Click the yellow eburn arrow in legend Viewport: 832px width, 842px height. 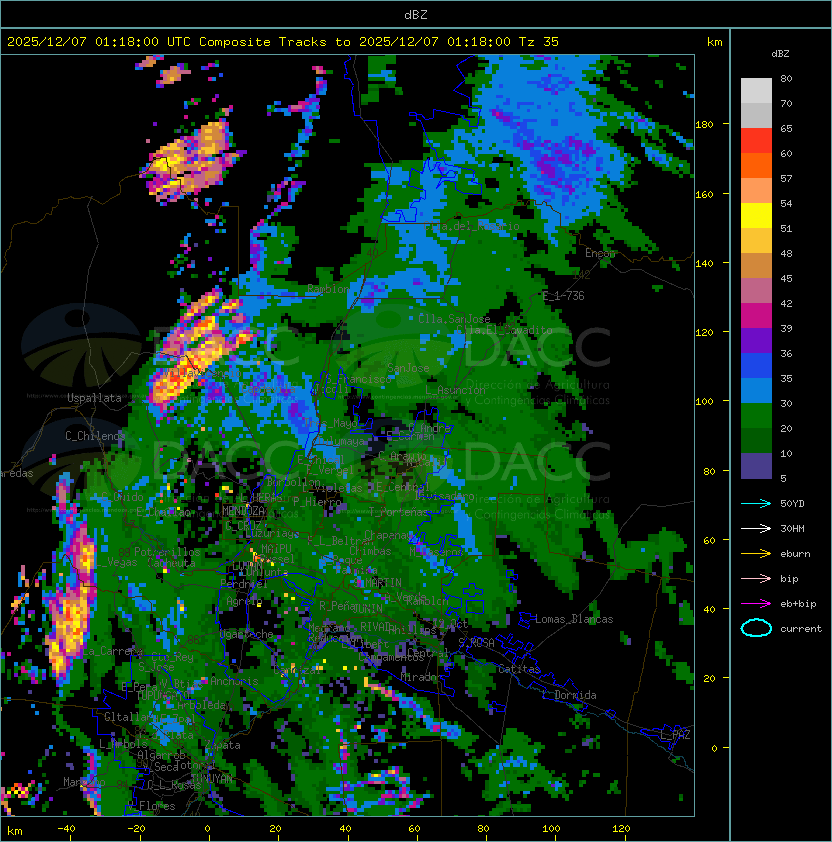pyautogui.click(x=756, y=554)
